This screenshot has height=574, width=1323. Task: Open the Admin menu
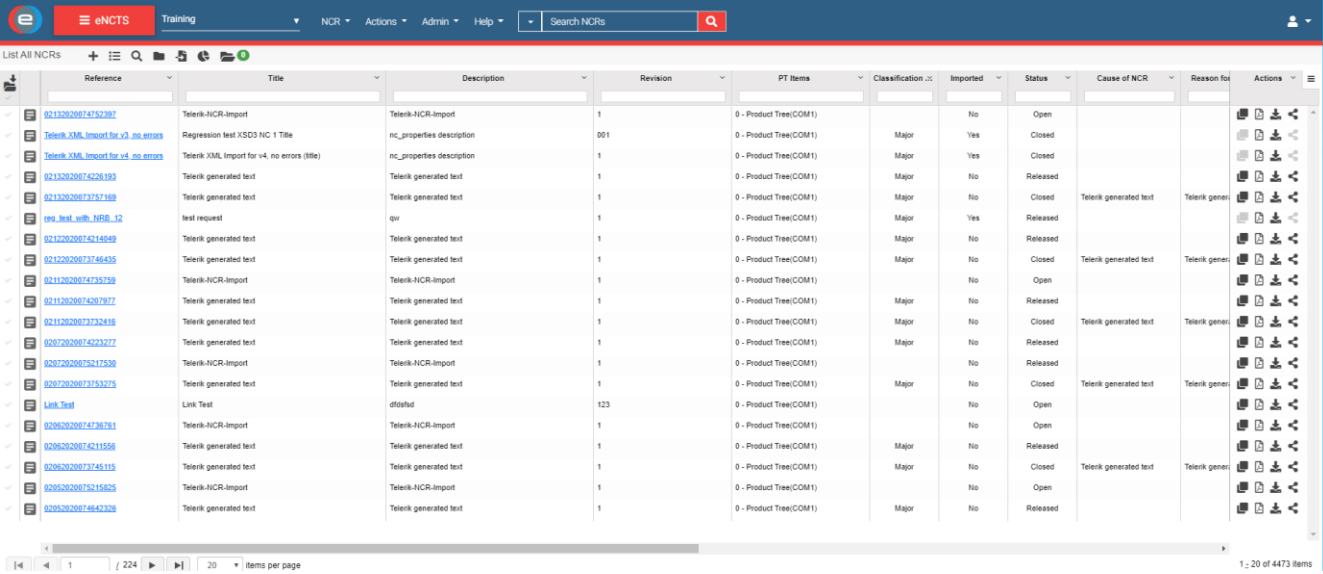[440, 21]
